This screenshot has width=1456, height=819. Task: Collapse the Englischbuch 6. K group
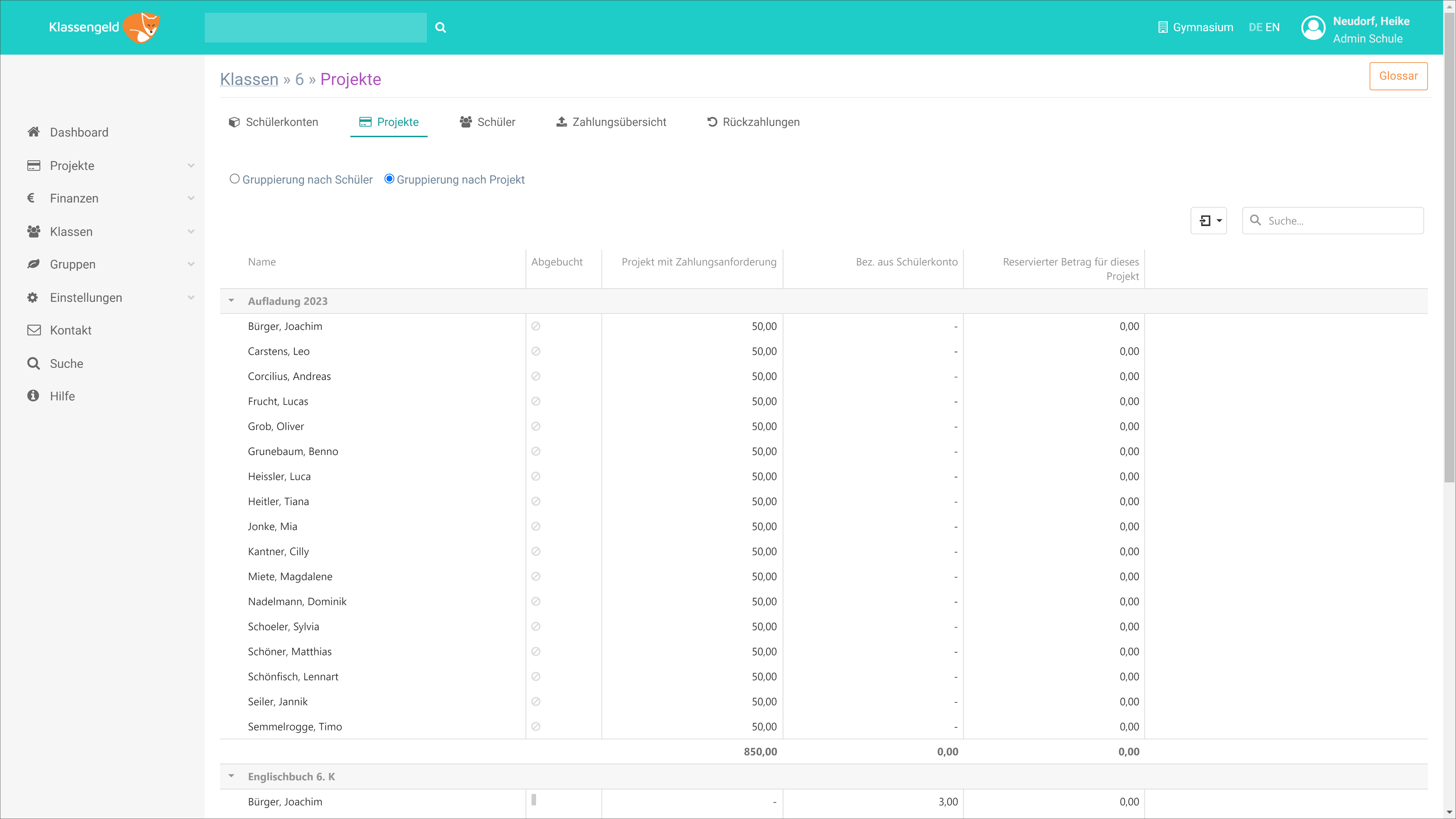pyautogui.click(x=231, y=776)
